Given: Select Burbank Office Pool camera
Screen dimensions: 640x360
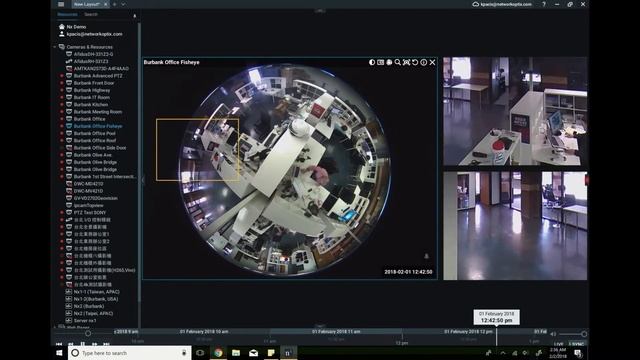Looking at the screenshot, I should (x=94, y=133).
